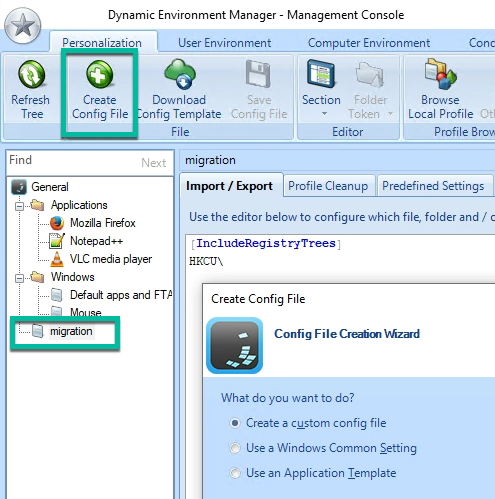495x499 pixels.
Task: Select the Notepad++ icon in tree
Action: click(x=57, y=241)
